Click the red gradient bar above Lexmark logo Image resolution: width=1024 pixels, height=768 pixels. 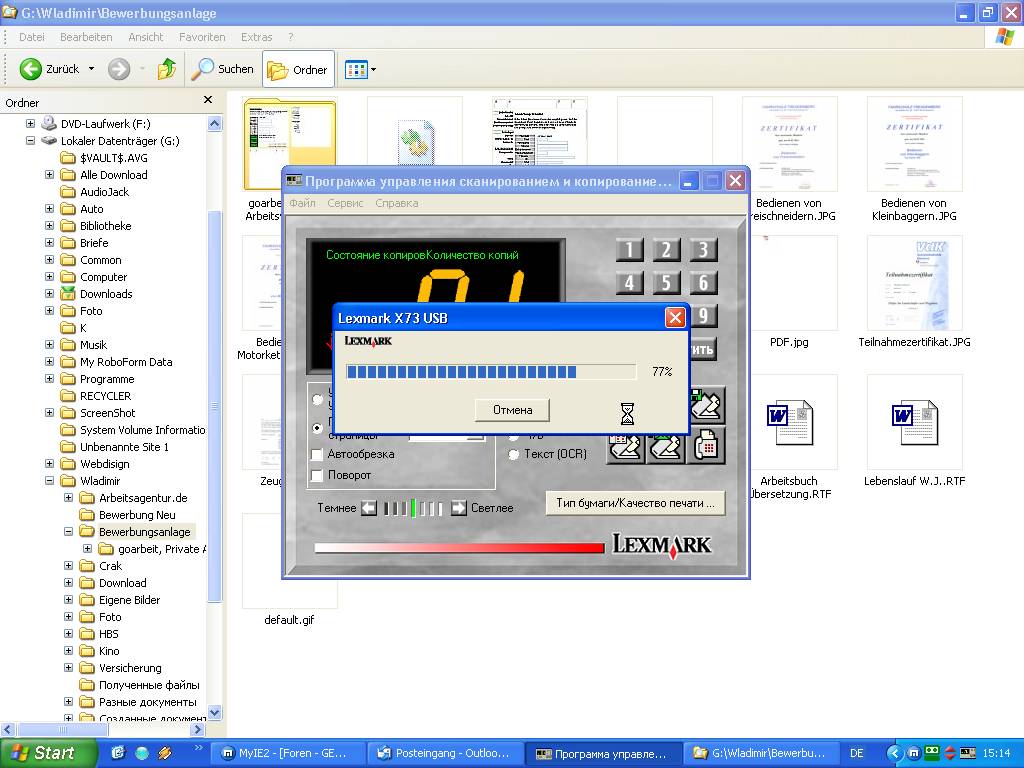point(459,548)
